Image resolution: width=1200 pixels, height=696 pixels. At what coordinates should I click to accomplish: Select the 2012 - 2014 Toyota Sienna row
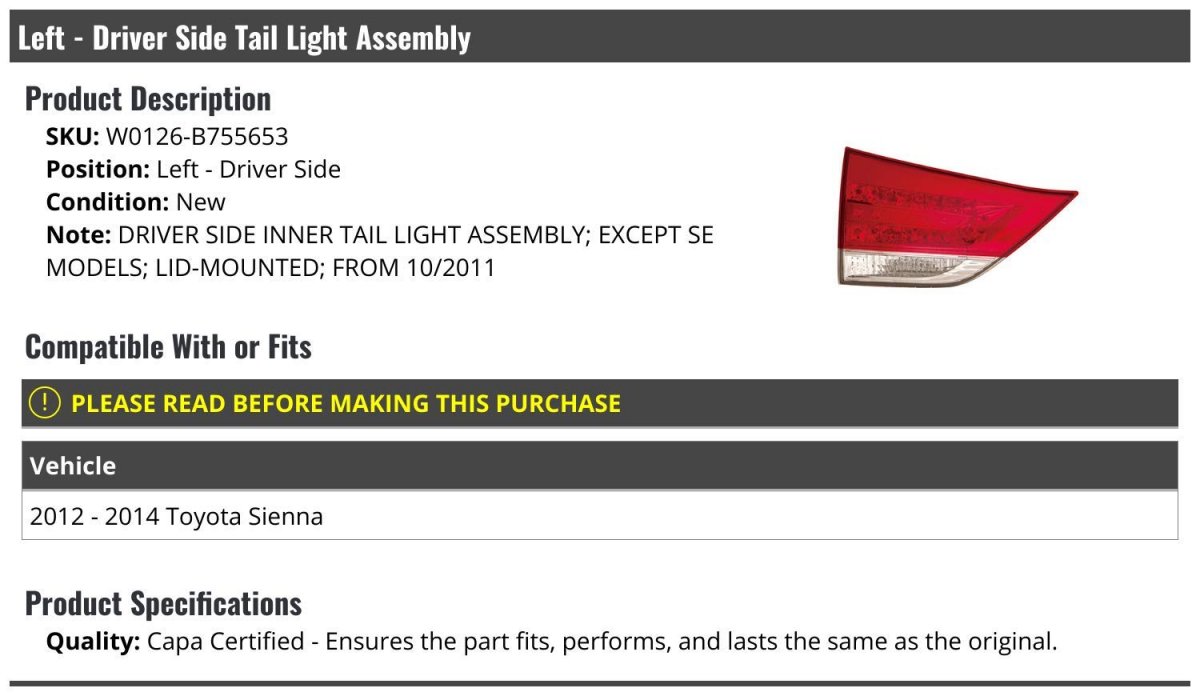click(x=177, y=517)
